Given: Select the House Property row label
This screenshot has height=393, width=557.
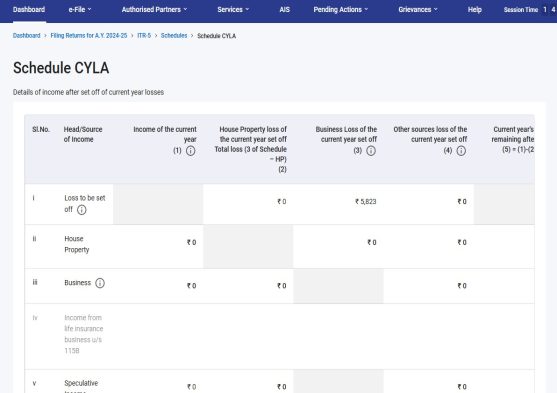Looking at the screenshot, I should (76, 244).
